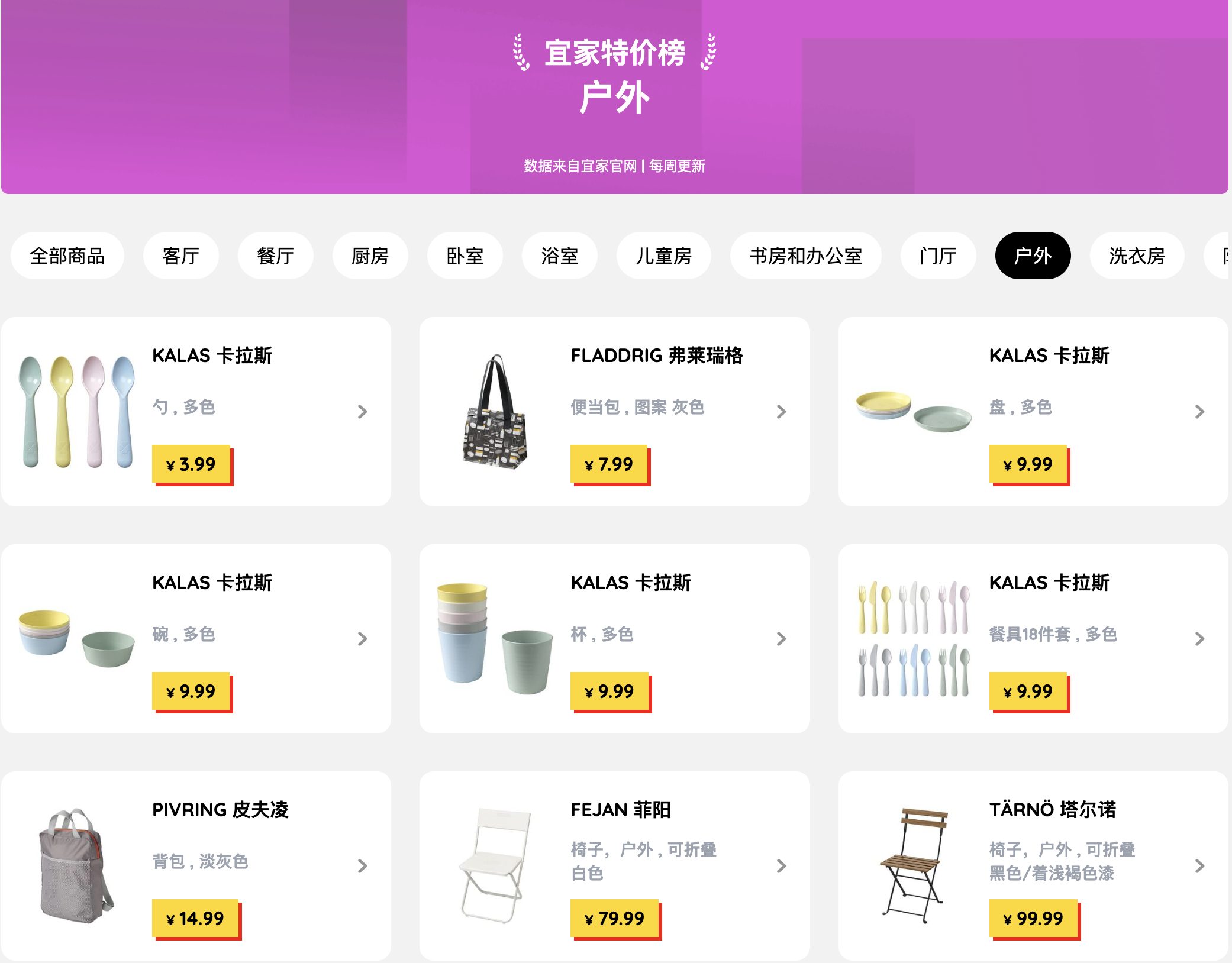
Task: Click the stacked KALAS cups image
Action: (x=495, y=639)
